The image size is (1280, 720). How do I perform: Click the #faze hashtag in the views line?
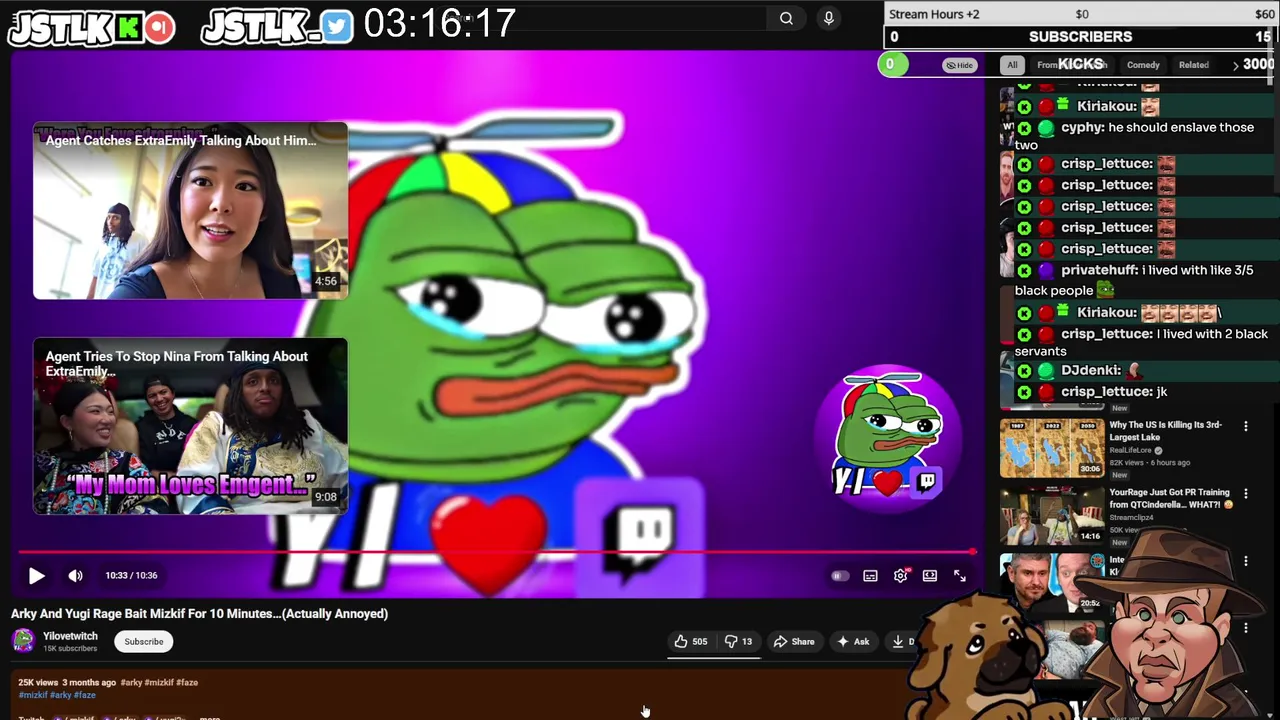pyautogui.click(x=187, y=682)
